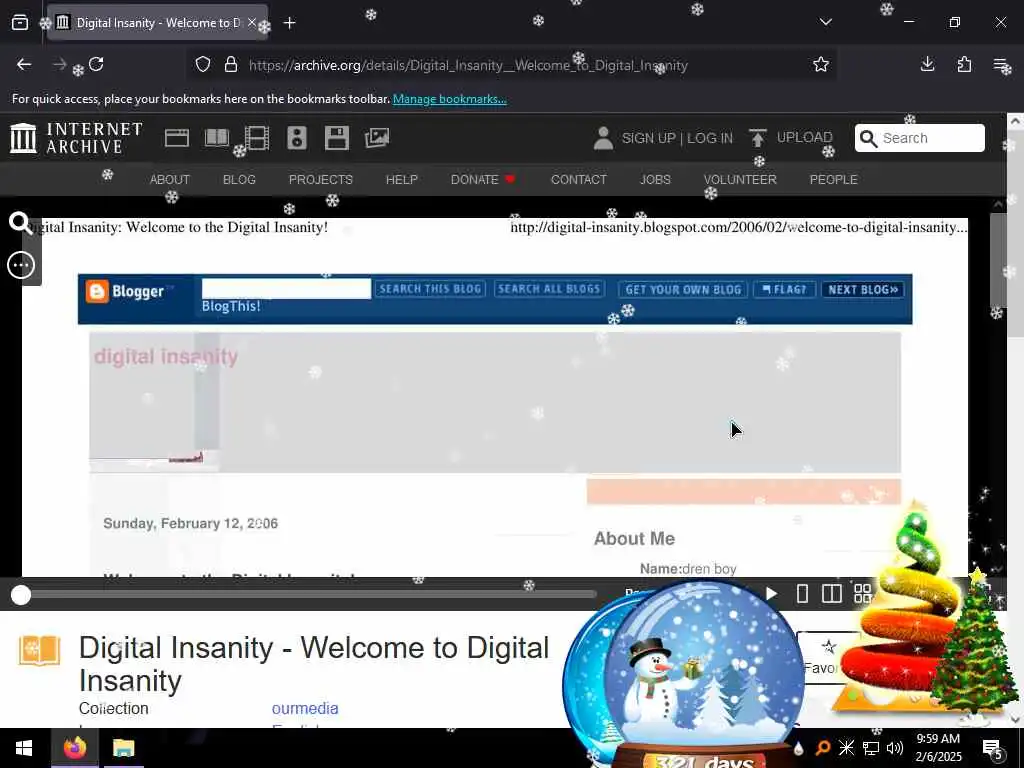Viewport: 1024px width, 768px height.
Task: Click the LOG IN link
Action: point(710,138)
